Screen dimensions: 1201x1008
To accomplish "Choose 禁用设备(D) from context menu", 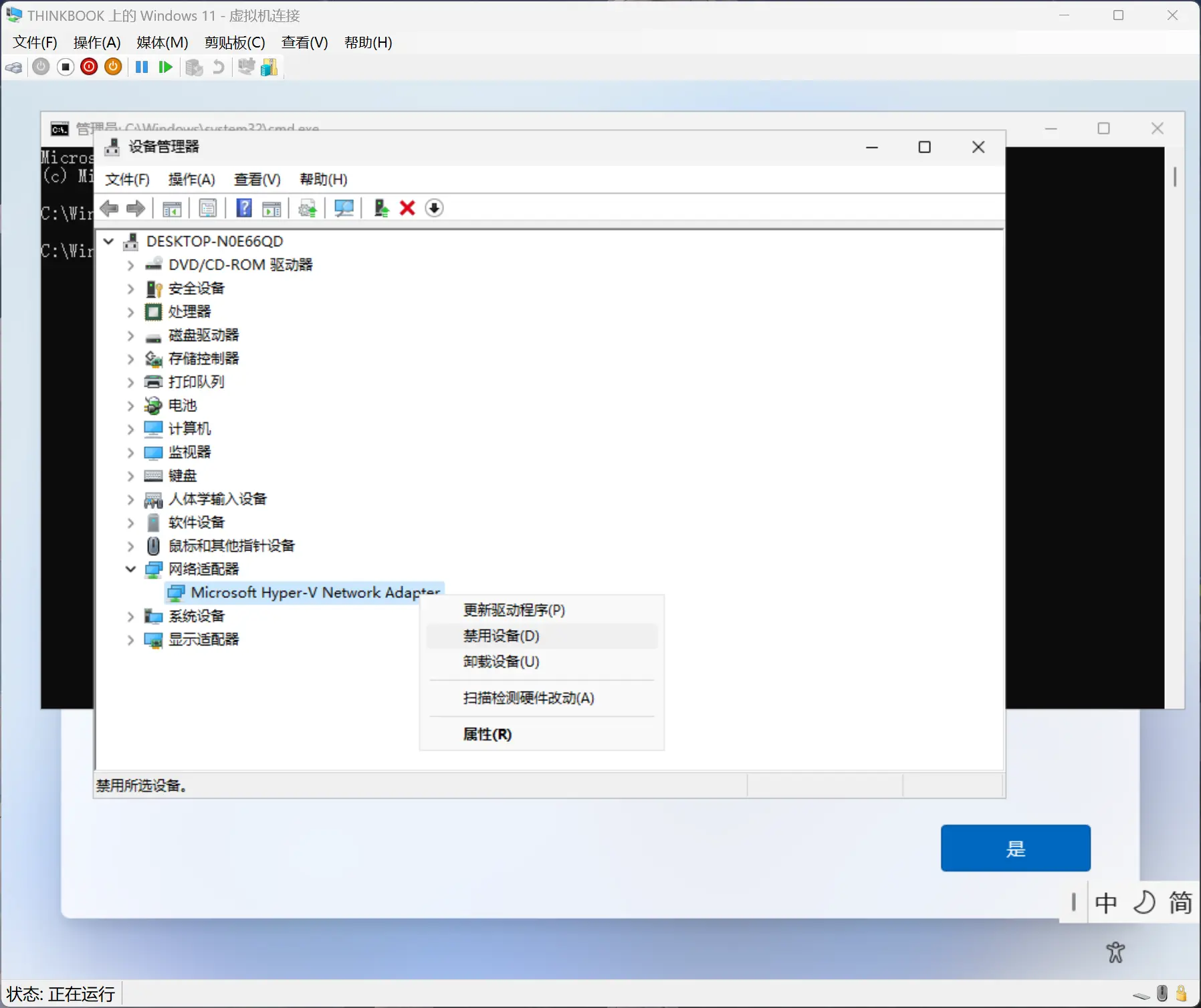I will point(501,636).
